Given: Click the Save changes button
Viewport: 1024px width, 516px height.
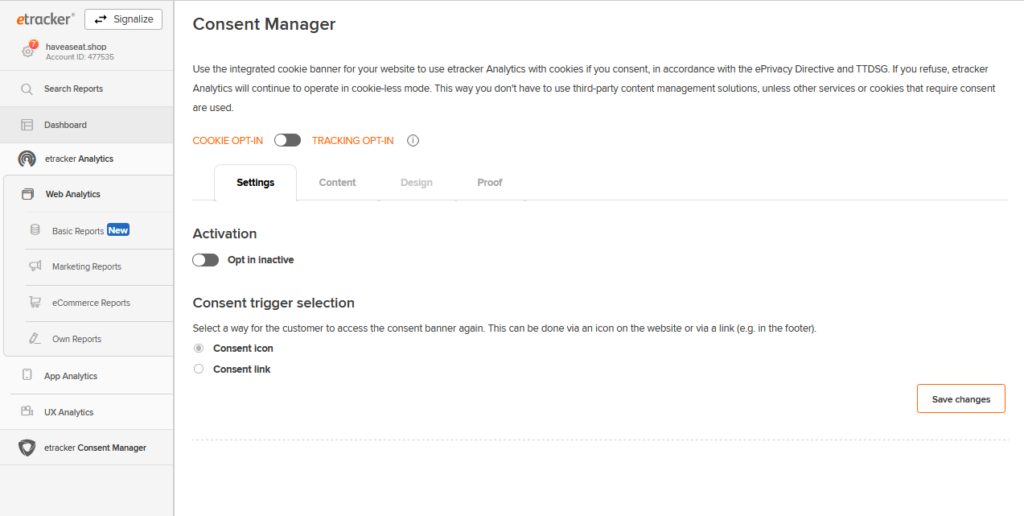Looking at the screenshot, I should coord(961,399).
